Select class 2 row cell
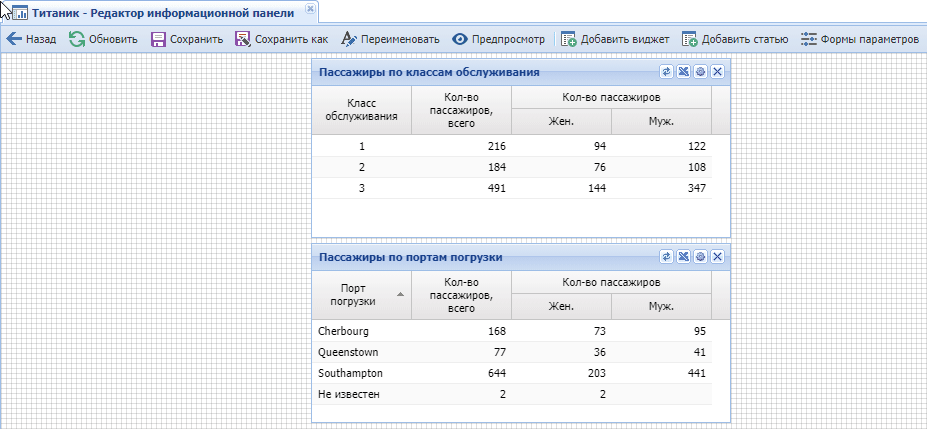The width and height of the screenshot is (927, 429). [362, 167]
